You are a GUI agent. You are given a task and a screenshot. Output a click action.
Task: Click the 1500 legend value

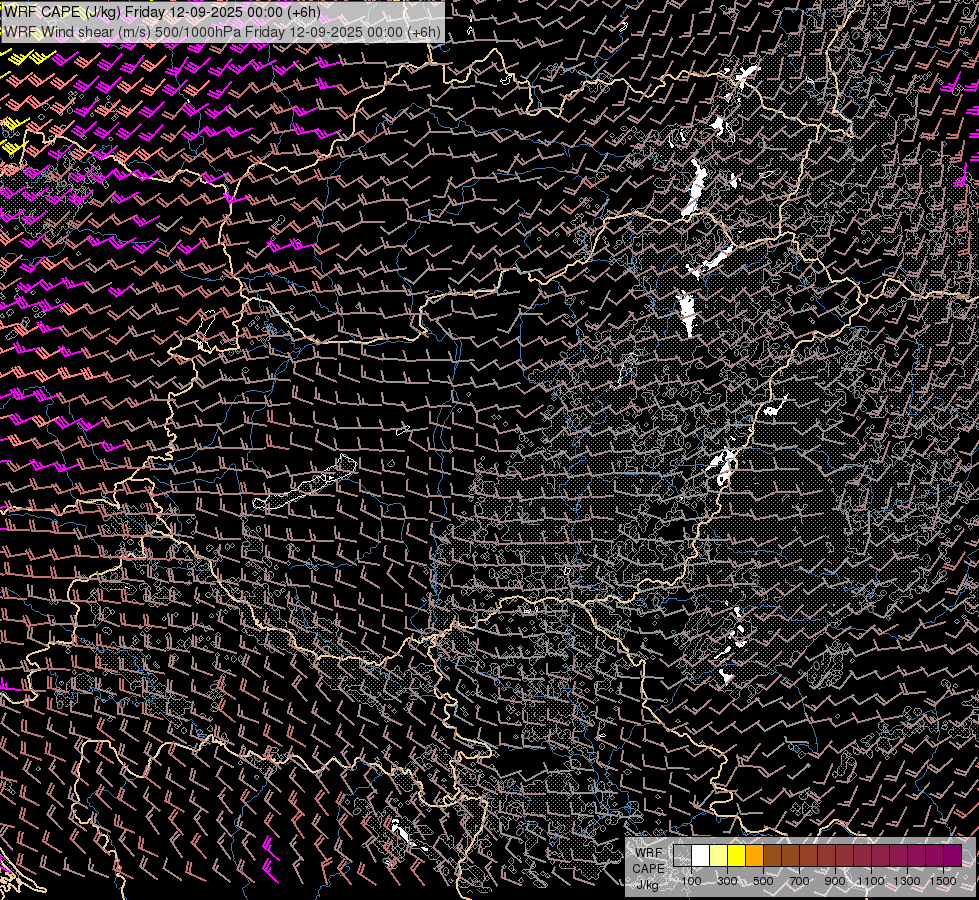point(943,881)
